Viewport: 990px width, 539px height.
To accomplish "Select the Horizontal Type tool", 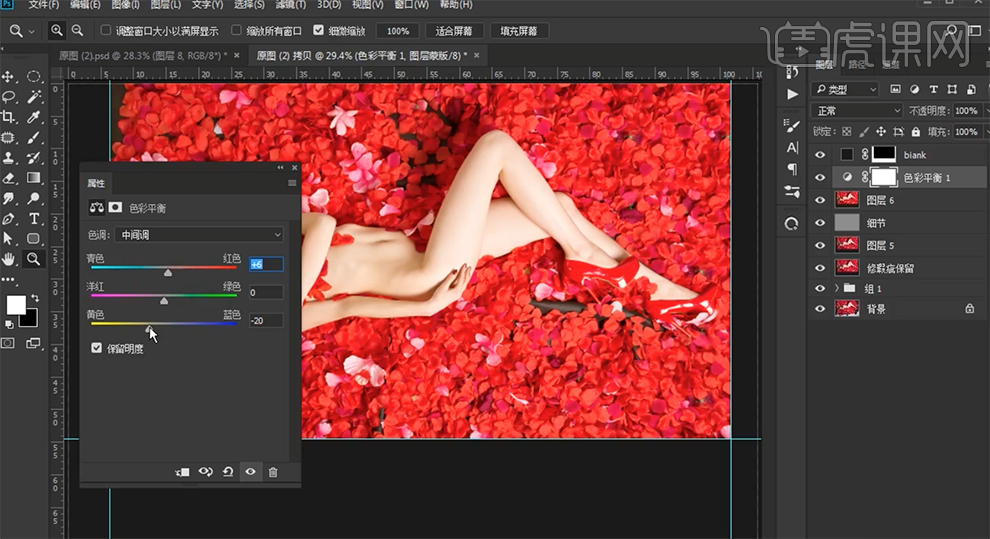I will [34, 218].
